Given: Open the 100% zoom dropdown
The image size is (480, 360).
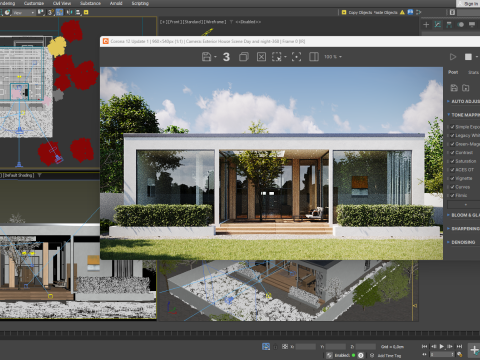Looking at the screenshot, I should click(333, 57).
